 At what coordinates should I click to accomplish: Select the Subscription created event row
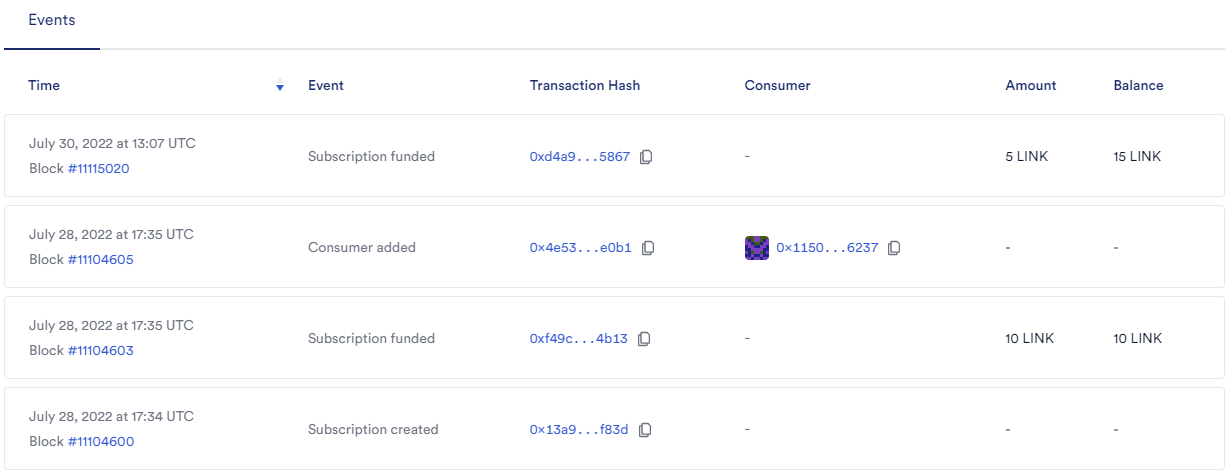(x=614, y=429)
